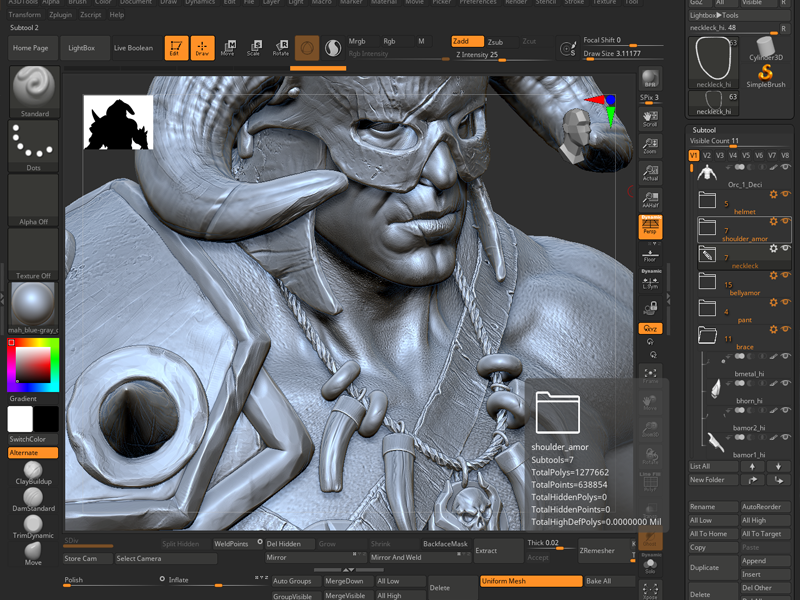This screenshot has height=600, width=800.
Task: Switch to Rotate transform mode
Action: pyautogui.click(x=281, y=48)
